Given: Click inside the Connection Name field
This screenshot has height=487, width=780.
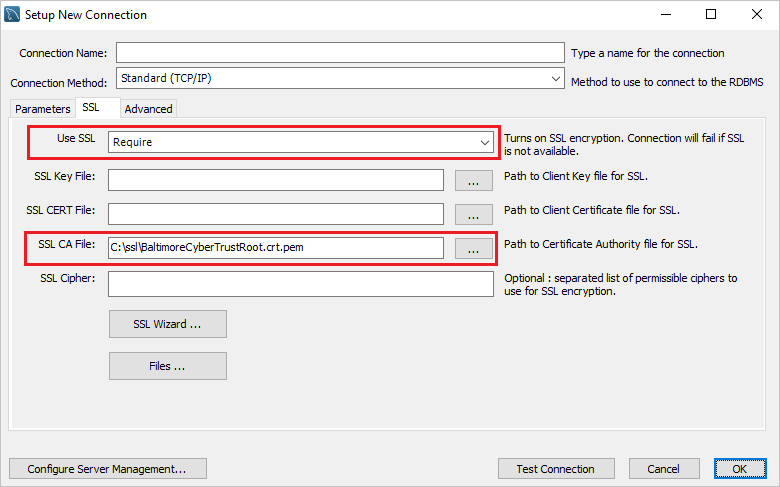Looking at the screenshot, I should [x=340, y=53].
